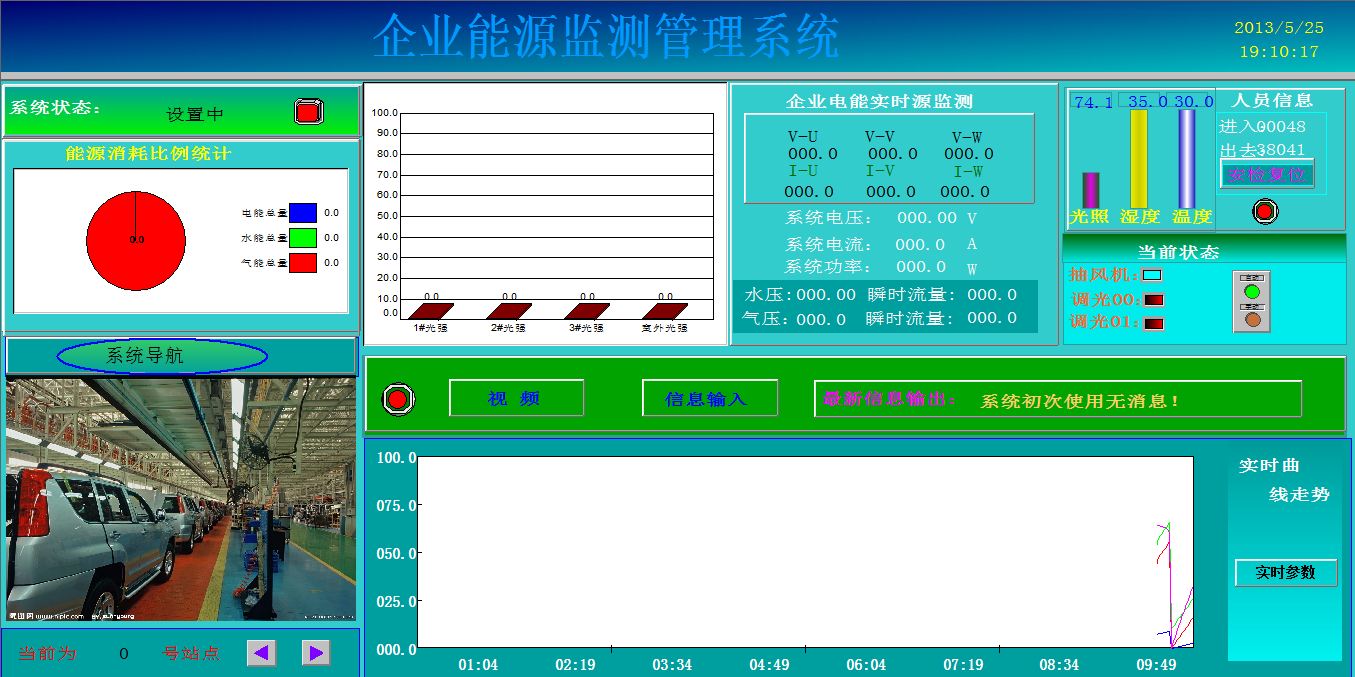Image resolution: width=1355 pixels, height=677 pixels.
Task: Go to previous station with left arrow
Action: (x=261, y=653)
